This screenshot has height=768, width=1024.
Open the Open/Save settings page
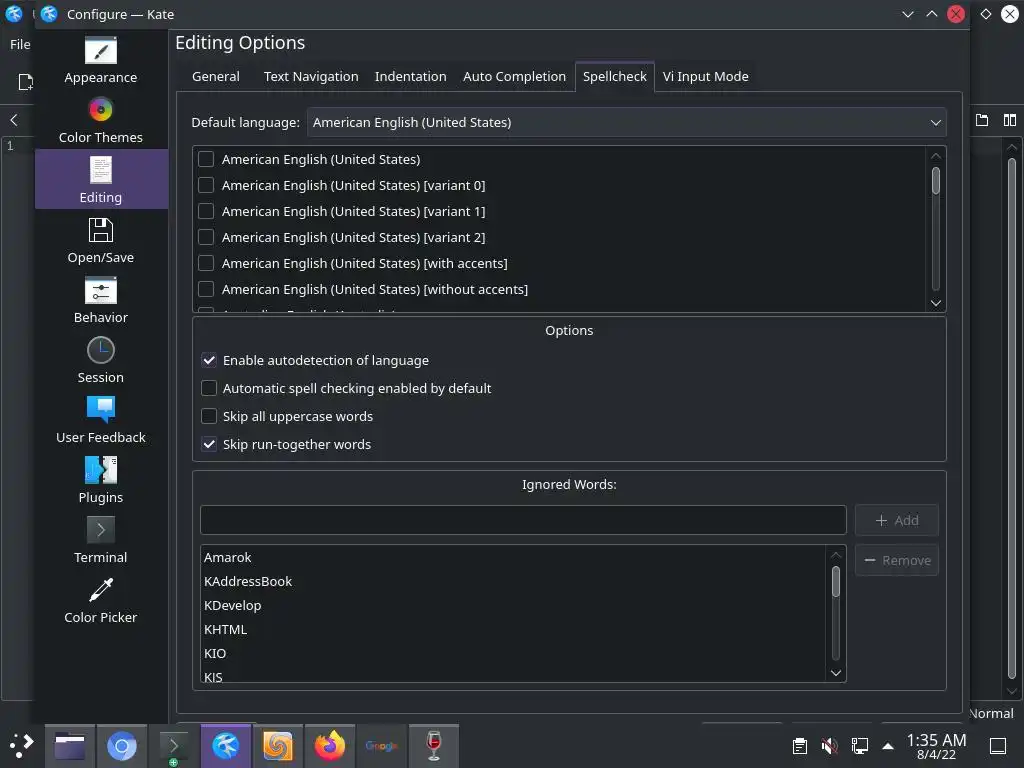point(101,240)
